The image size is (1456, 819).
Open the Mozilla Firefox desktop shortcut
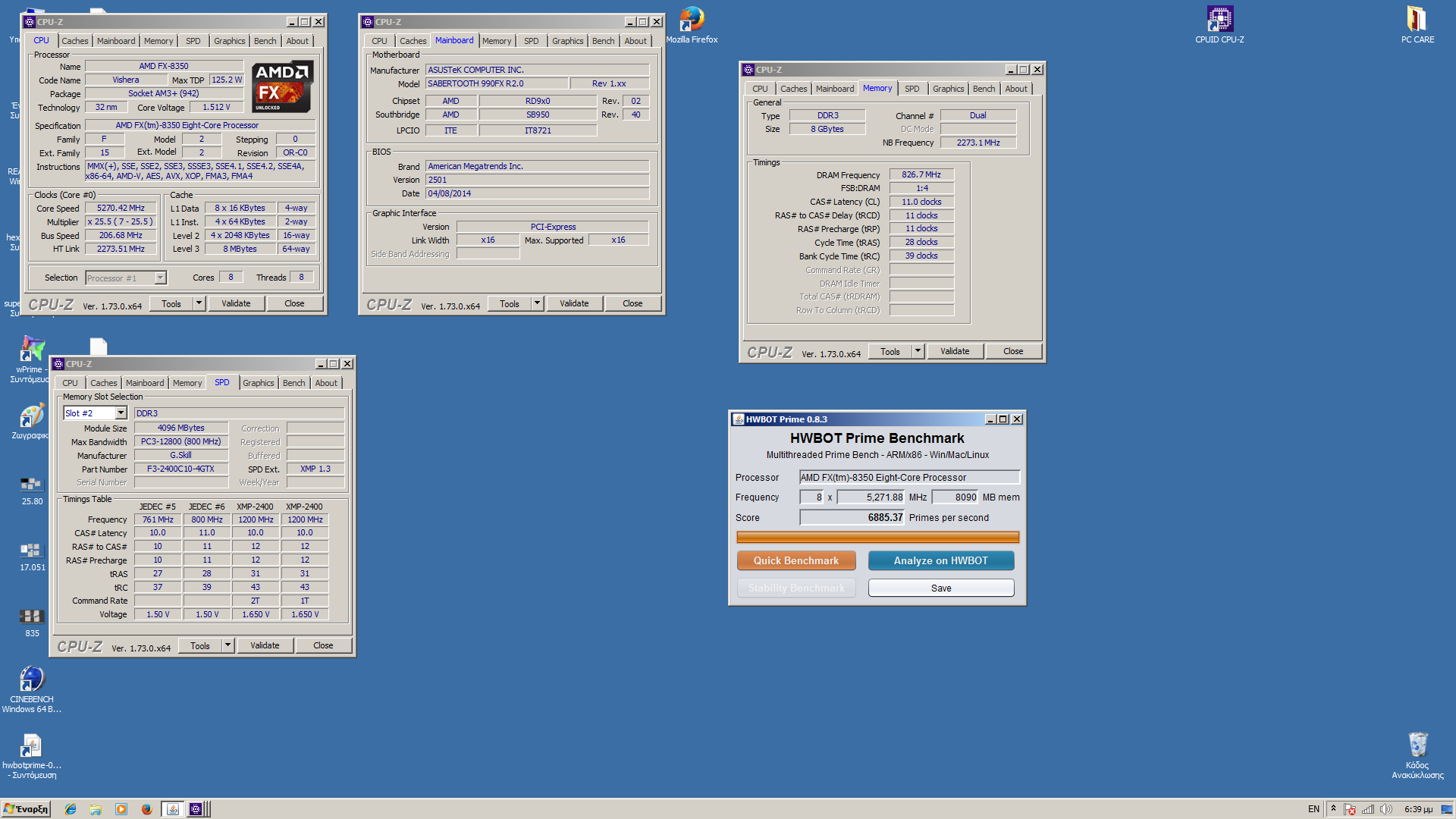click(692, 24)
